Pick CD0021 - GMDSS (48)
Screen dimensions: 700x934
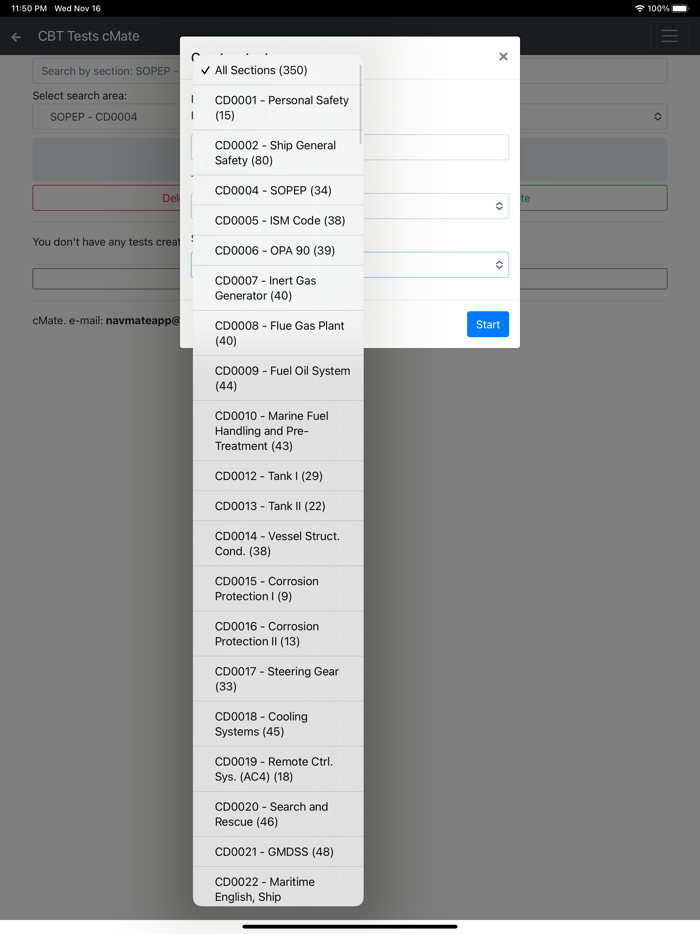point(274,852)
